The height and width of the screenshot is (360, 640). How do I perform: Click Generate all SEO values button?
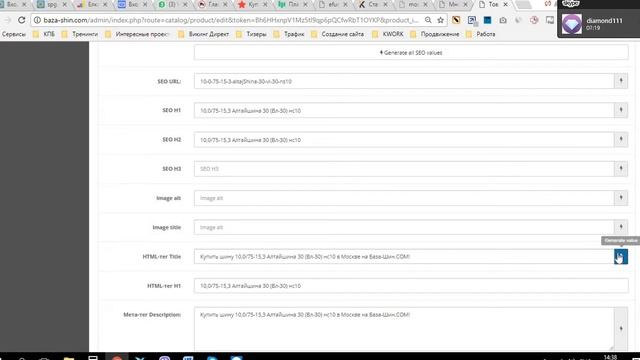411,53
